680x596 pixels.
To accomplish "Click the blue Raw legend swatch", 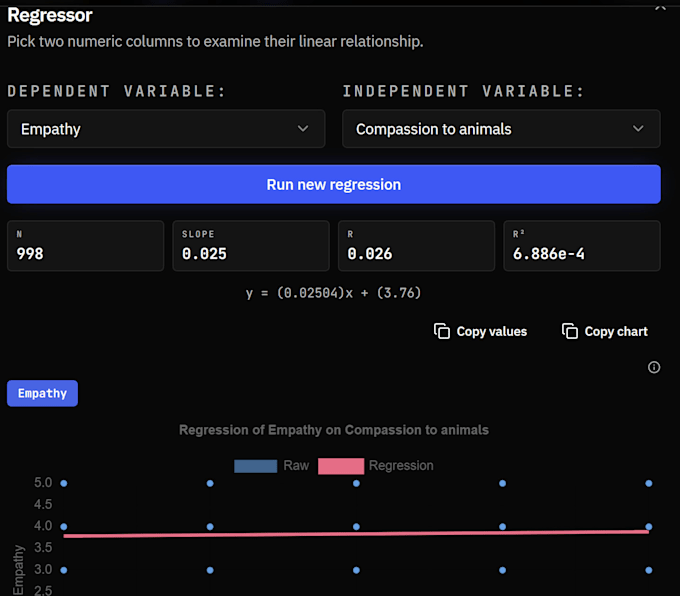I will click(x=255, y=466).
